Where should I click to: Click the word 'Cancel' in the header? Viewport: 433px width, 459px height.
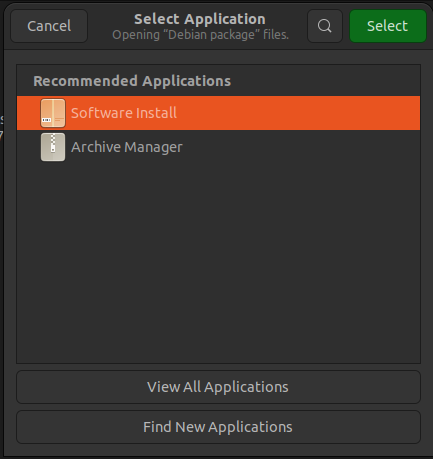[49, 26]
